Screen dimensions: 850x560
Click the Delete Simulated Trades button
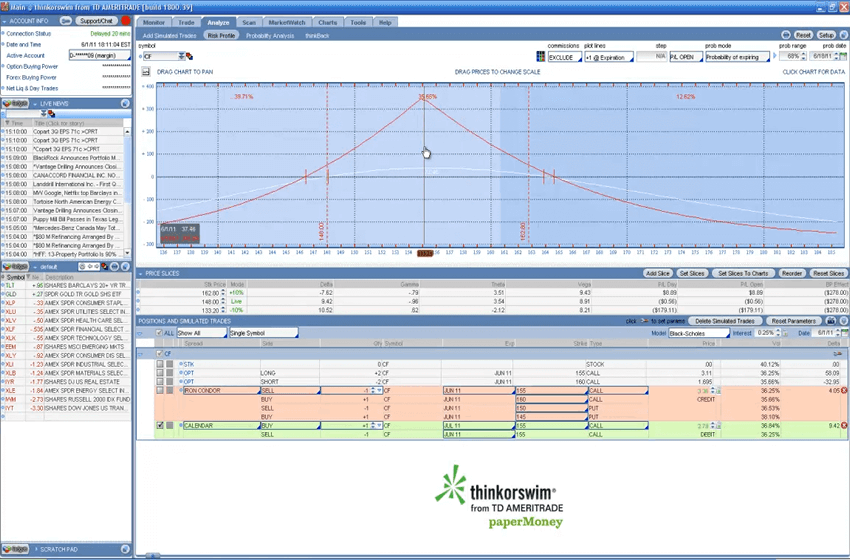pyautogui.click(x=725, y=321)
